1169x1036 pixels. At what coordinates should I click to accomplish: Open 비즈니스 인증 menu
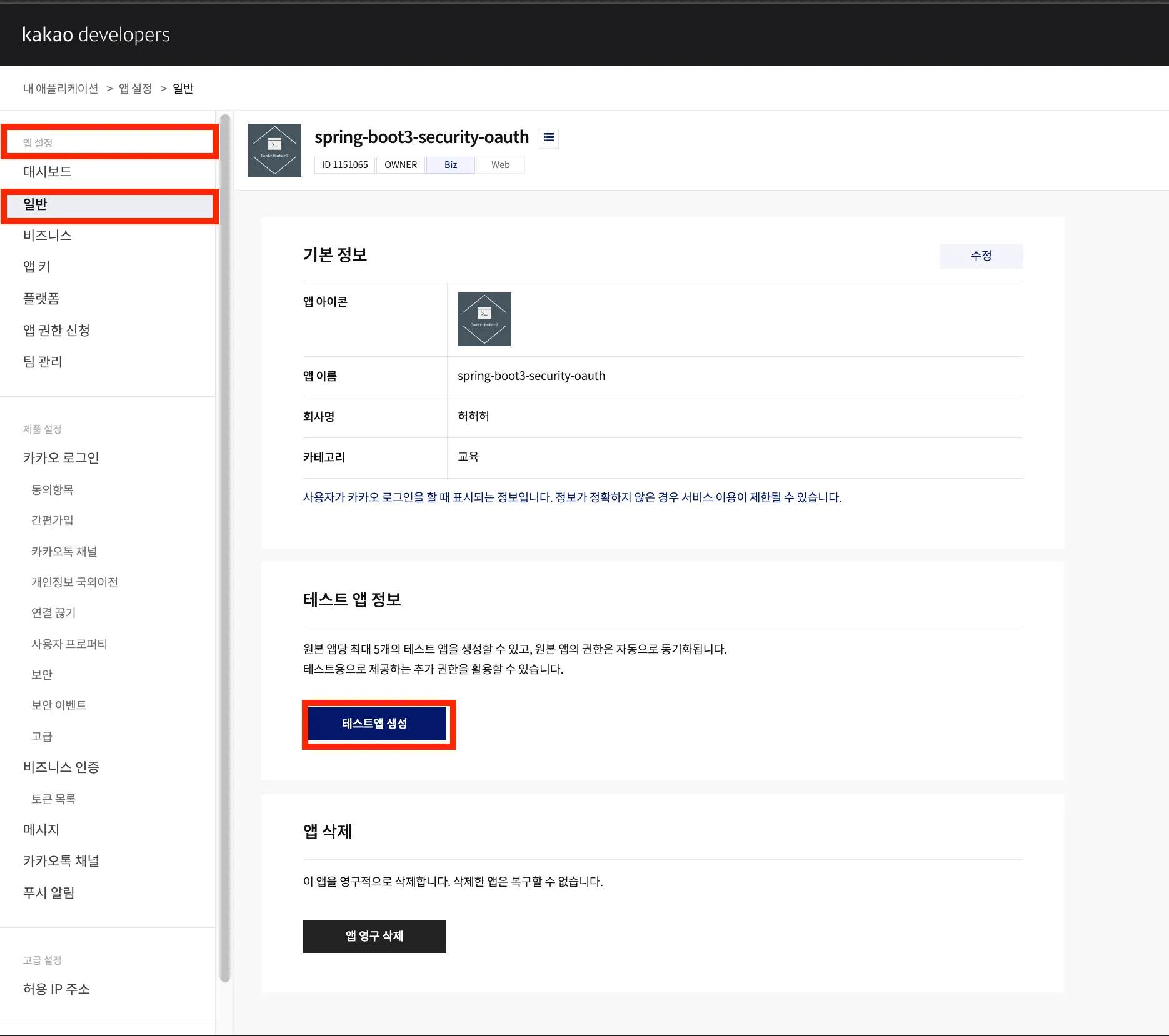tap(61, 767)
